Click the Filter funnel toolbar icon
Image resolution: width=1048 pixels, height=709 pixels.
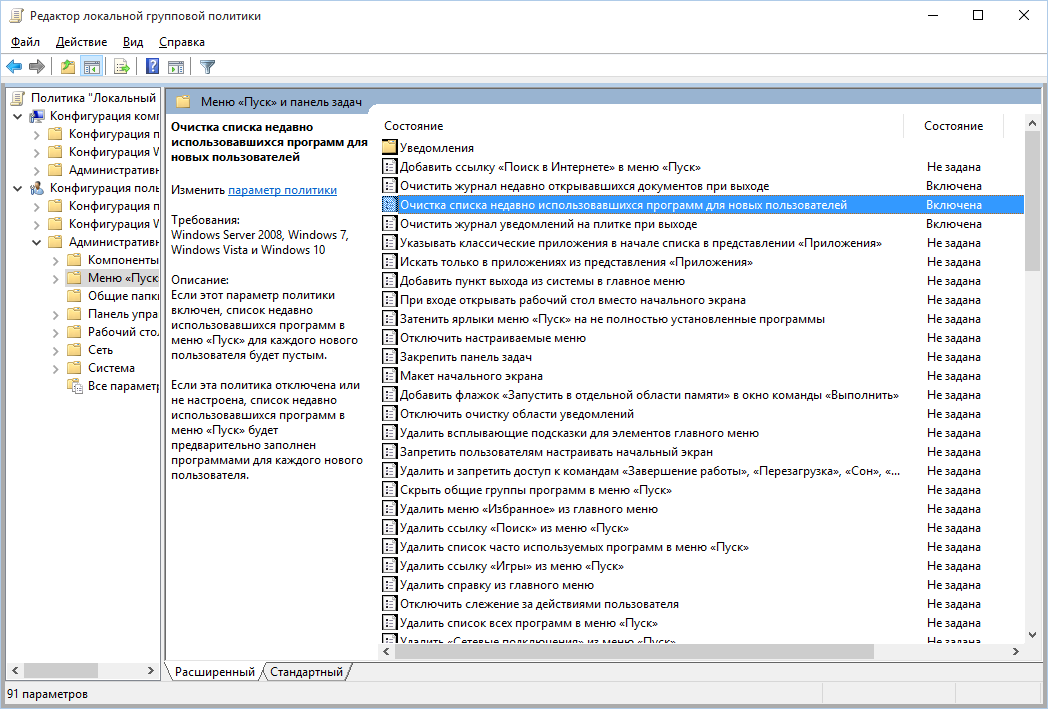click(x=207, y=67)
